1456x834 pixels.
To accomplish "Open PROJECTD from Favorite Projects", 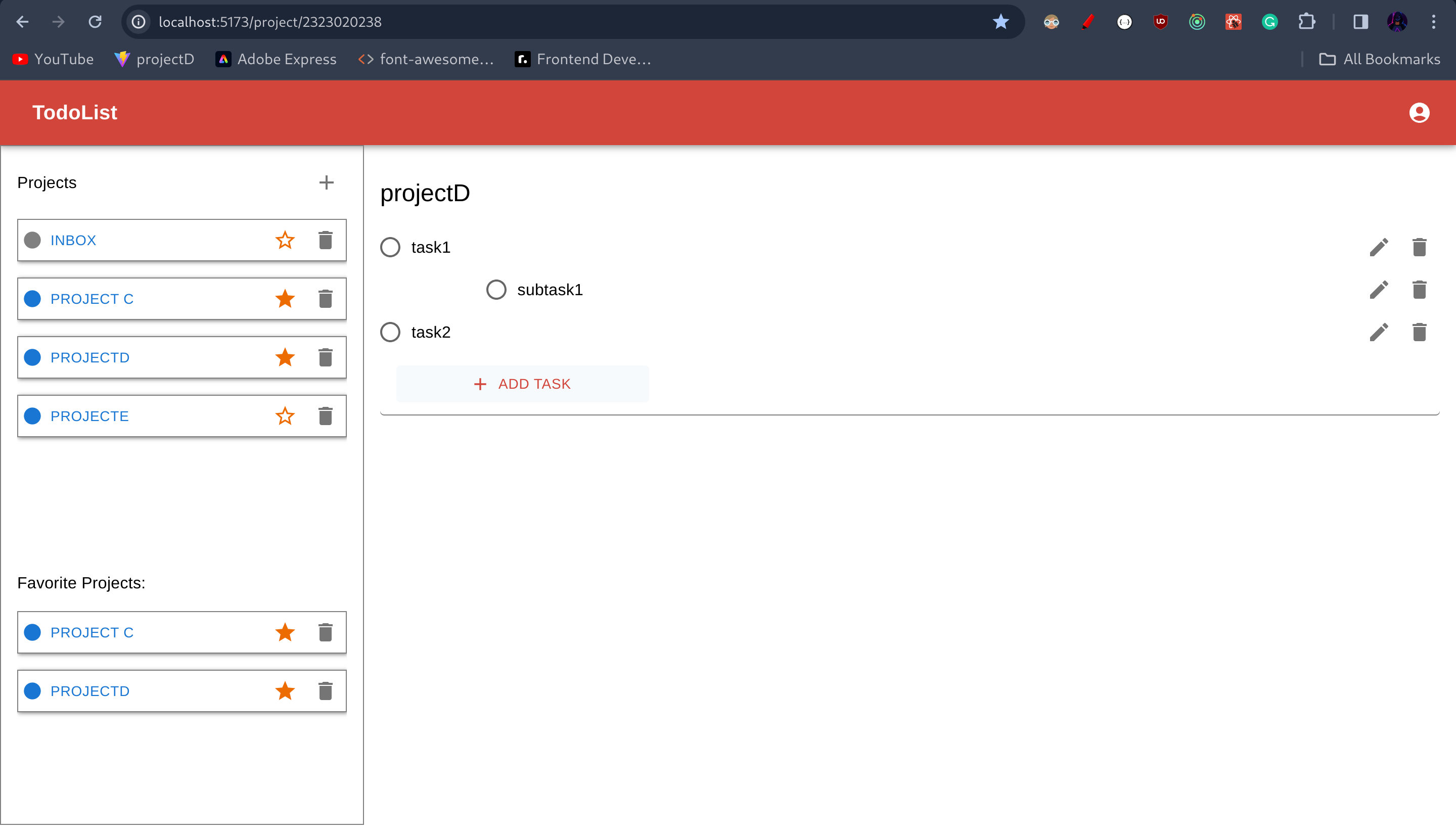I will click(x=90, y=691).
